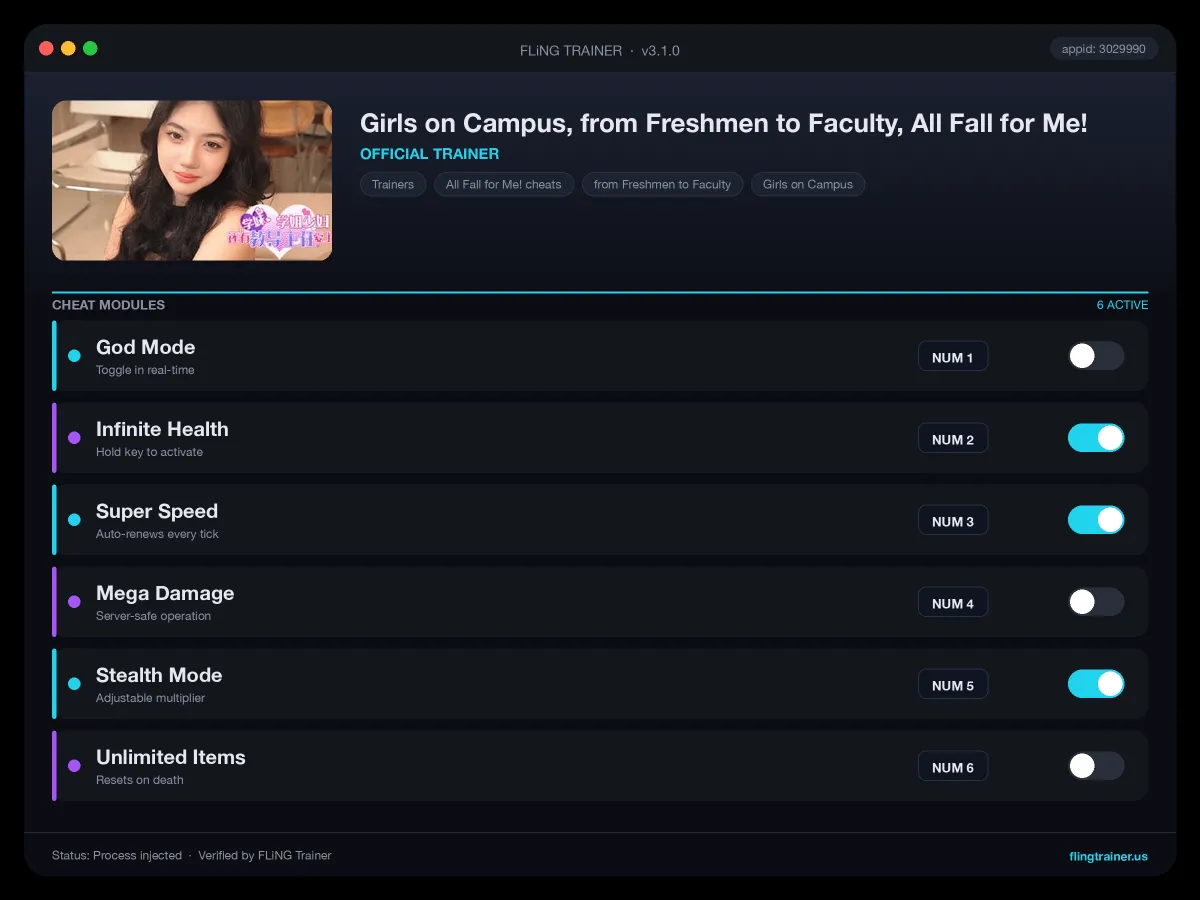Click the purple dot beside Infinite Health

tap(74, 438)
